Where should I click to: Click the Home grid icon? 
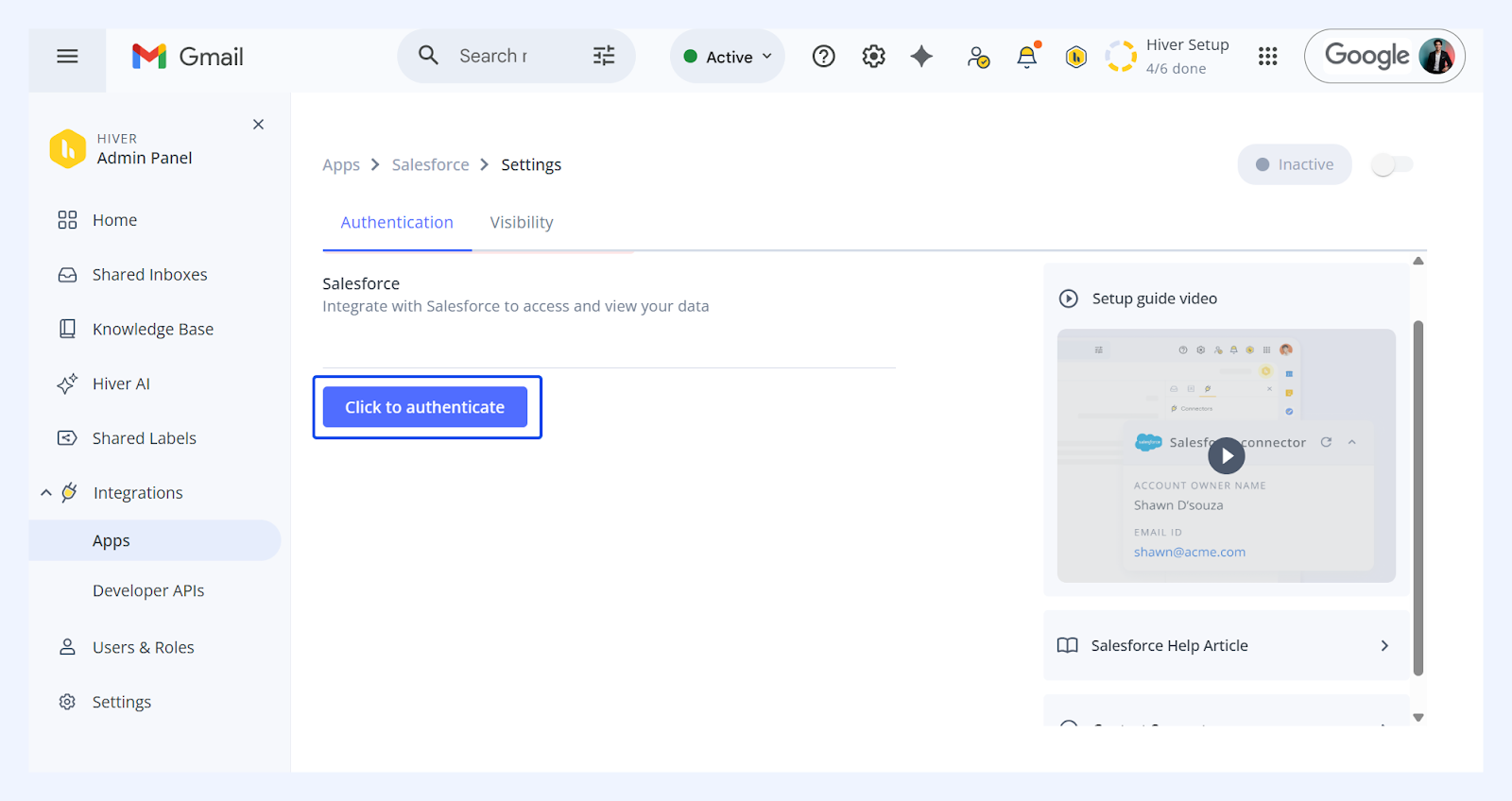(x=67, y=220)
